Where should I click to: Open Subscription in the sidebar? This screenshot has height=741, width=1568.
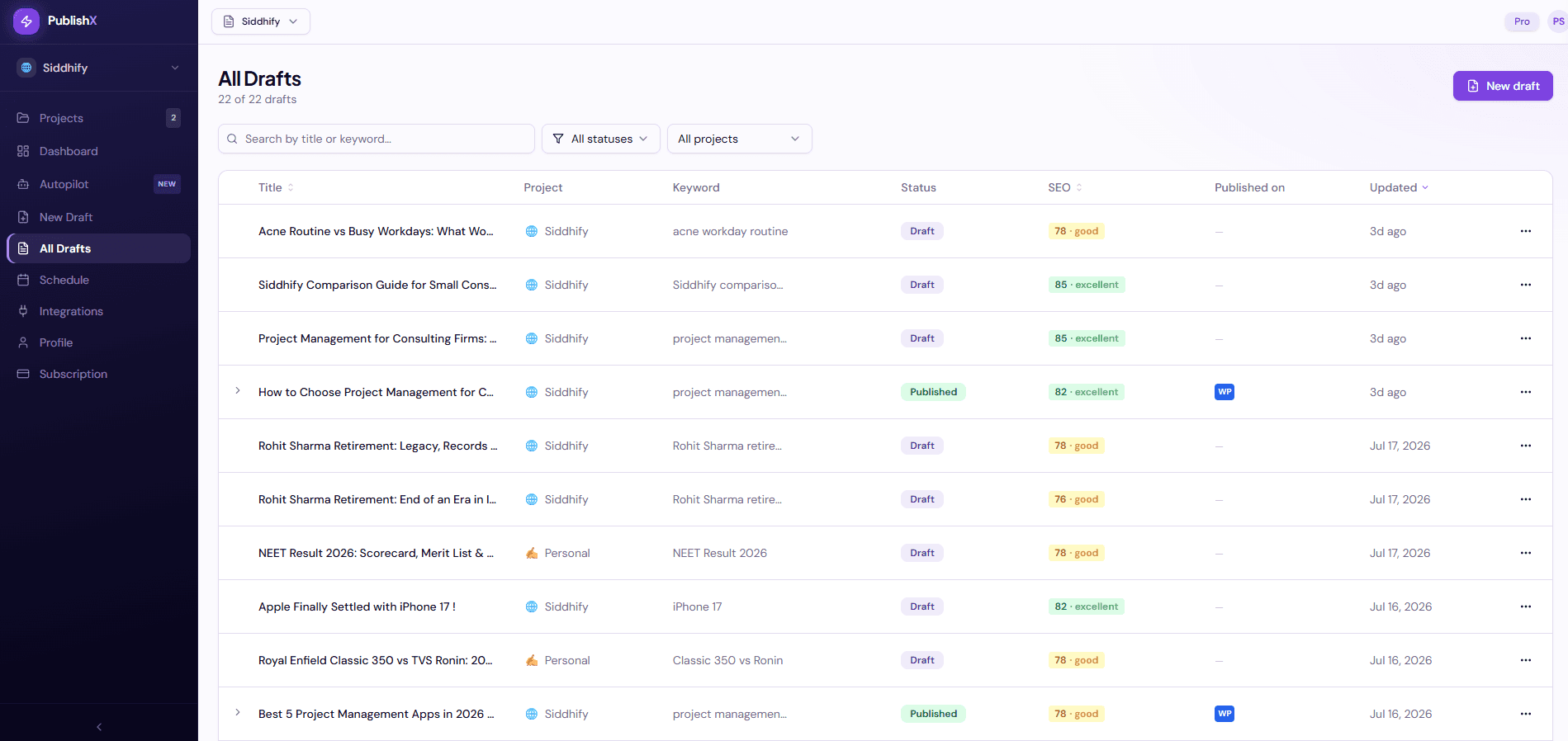click(x=99, y=374)
